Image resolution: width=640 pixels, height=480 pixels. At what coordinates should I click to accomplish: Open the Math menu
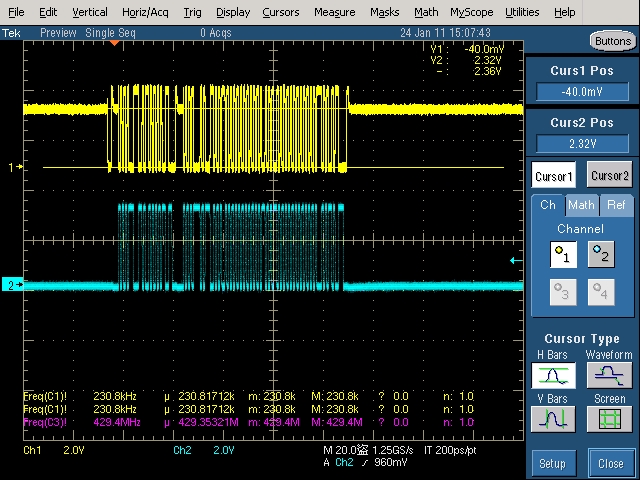[x=426, y=12]
